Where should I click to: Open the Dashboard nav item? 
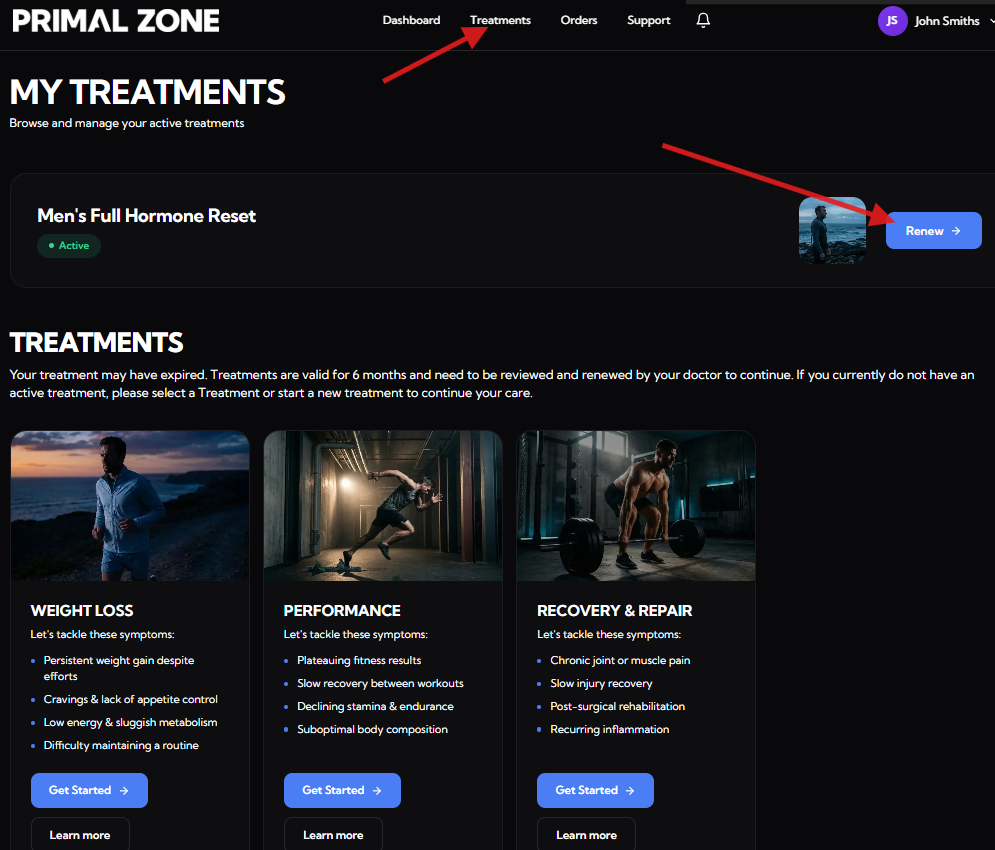point(411,20)
